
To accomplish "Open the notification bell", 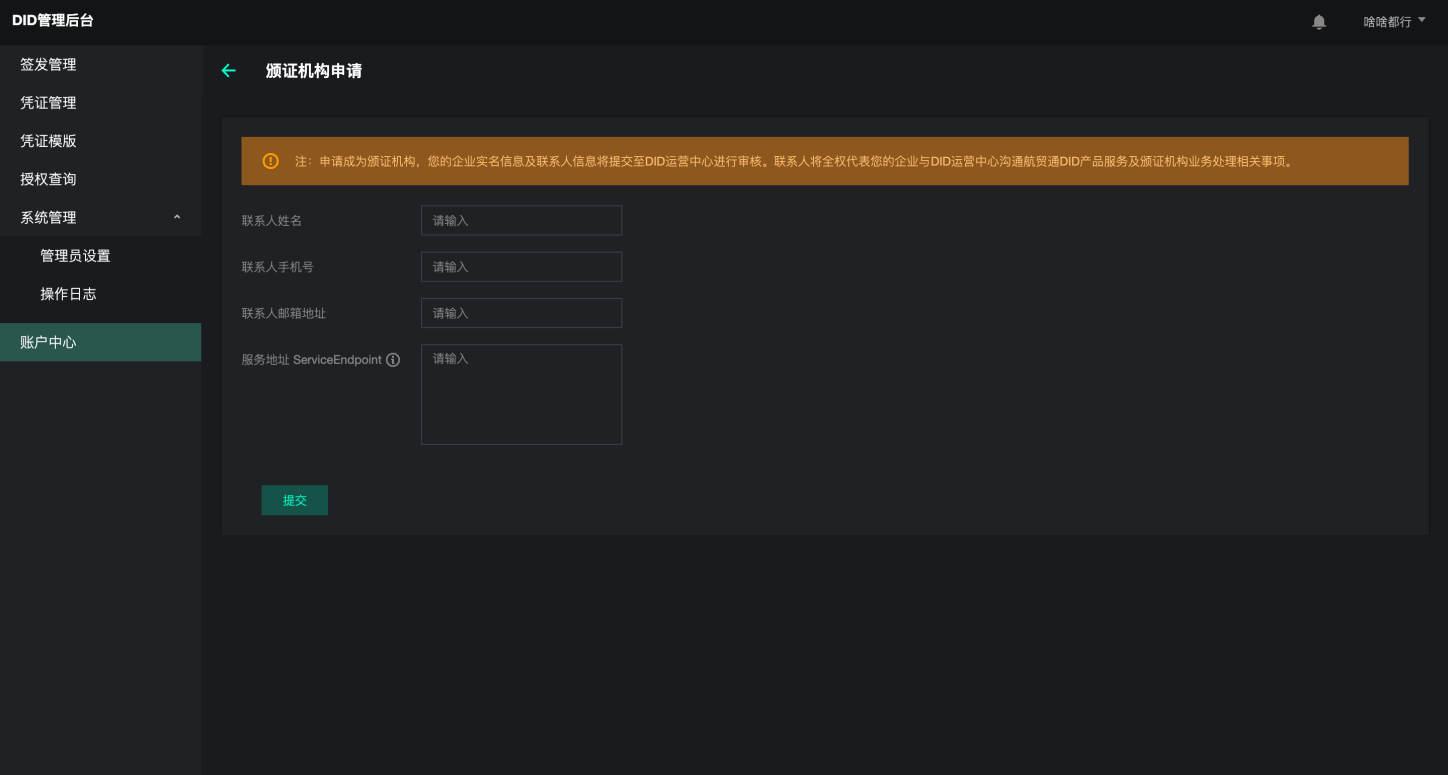I will [x=1319, y=22].
